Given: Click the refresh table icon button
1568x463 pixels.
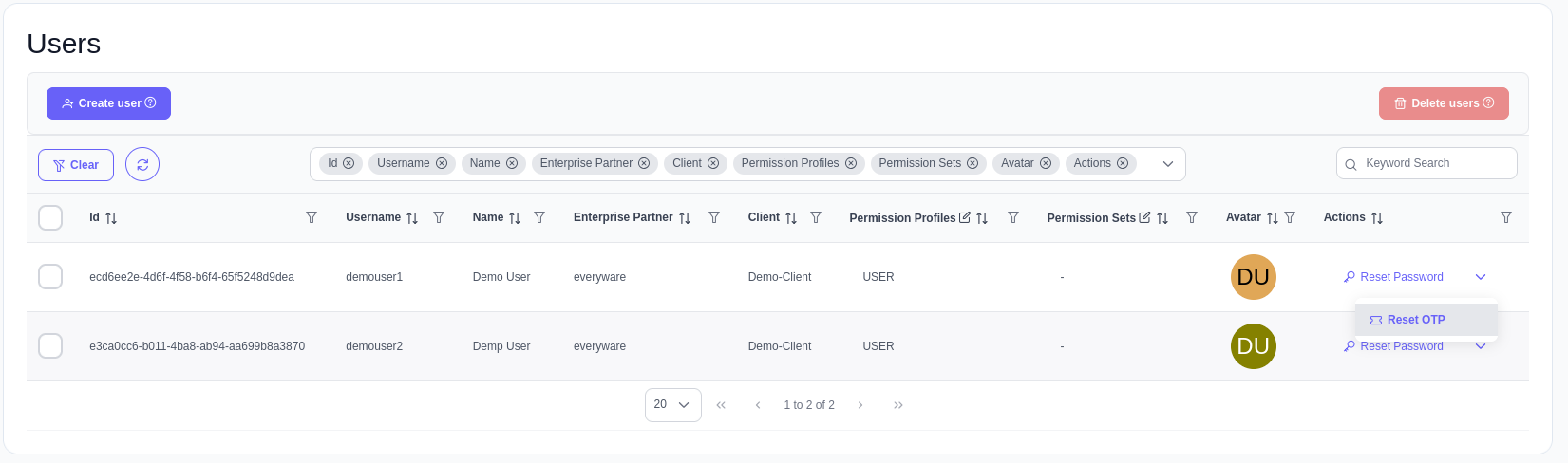Looking at the screenshot, I should 142,164.
